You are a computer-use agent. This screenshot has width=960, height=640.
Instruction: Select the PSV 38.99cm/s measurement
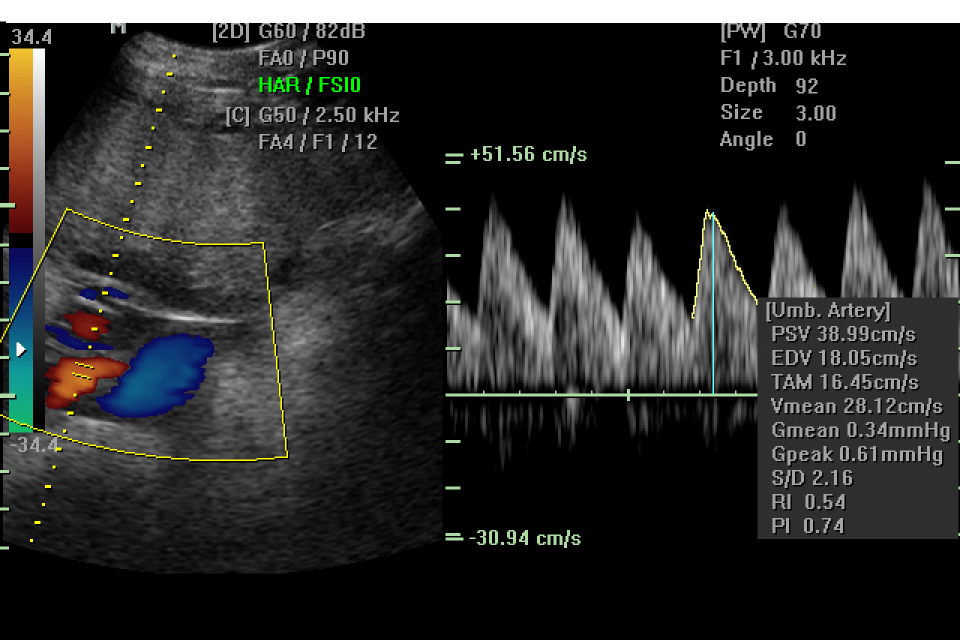pyautogui.click(x=843, y=334)
